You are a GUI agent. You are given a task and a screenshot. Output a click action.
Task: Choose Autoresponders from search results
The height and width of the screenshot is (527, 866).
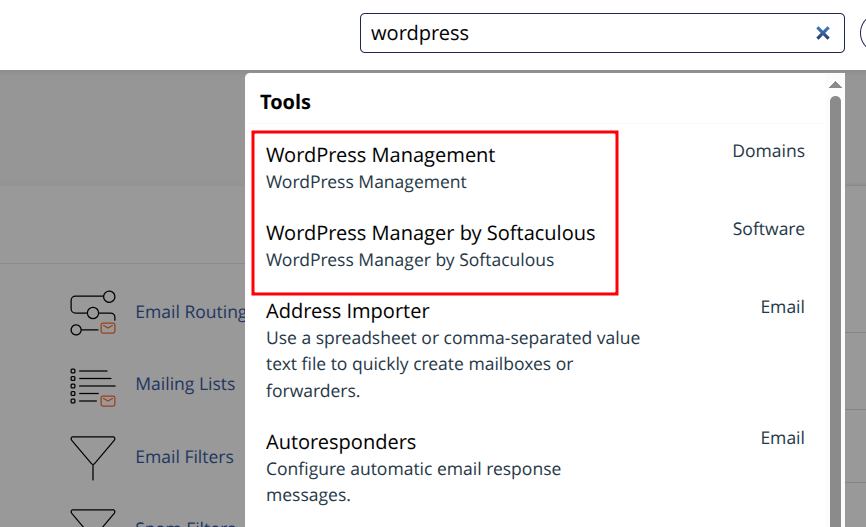pos(340,442)
